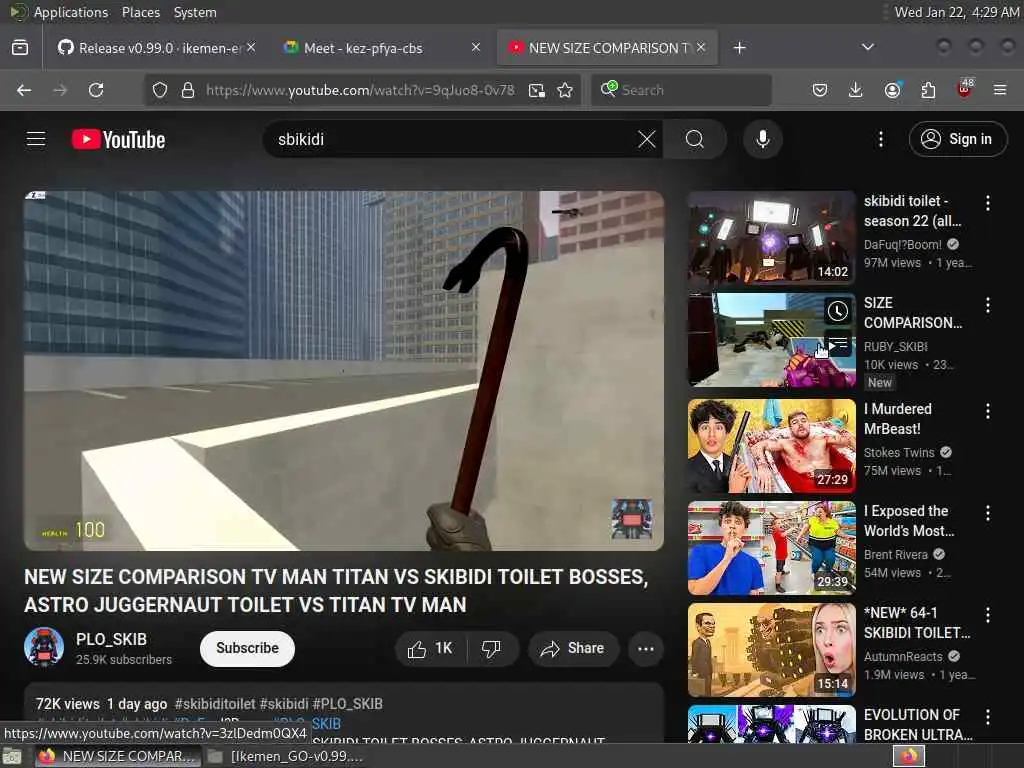
Task: Open the tracking protection shield icon
Action: [x=160, y=90]
